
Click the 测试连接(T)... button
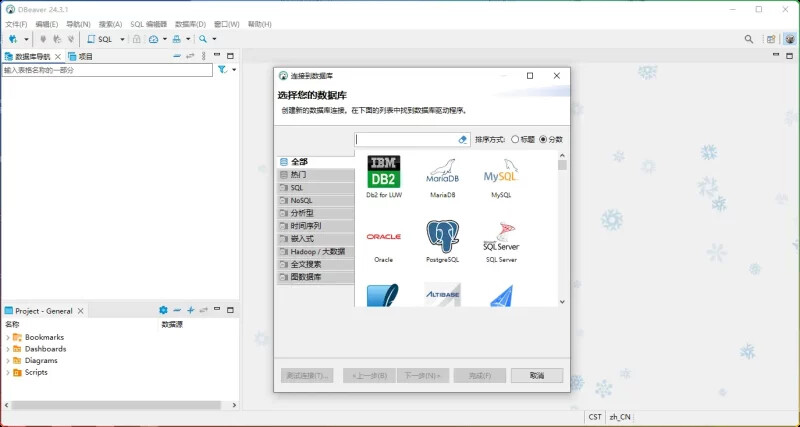pyautogui.click(x=307, y=375)
